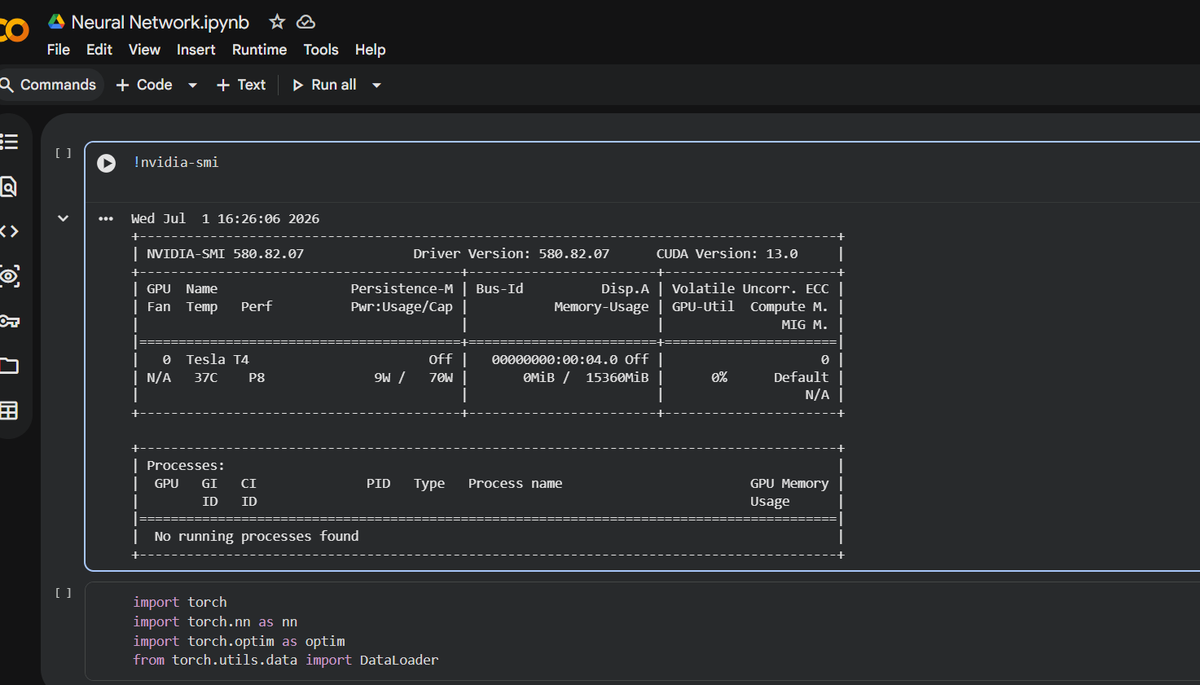The height and width of the screenshot is (685, 1200).
Task: Click '15360MiB' memory value
Action: coord(617,377)
